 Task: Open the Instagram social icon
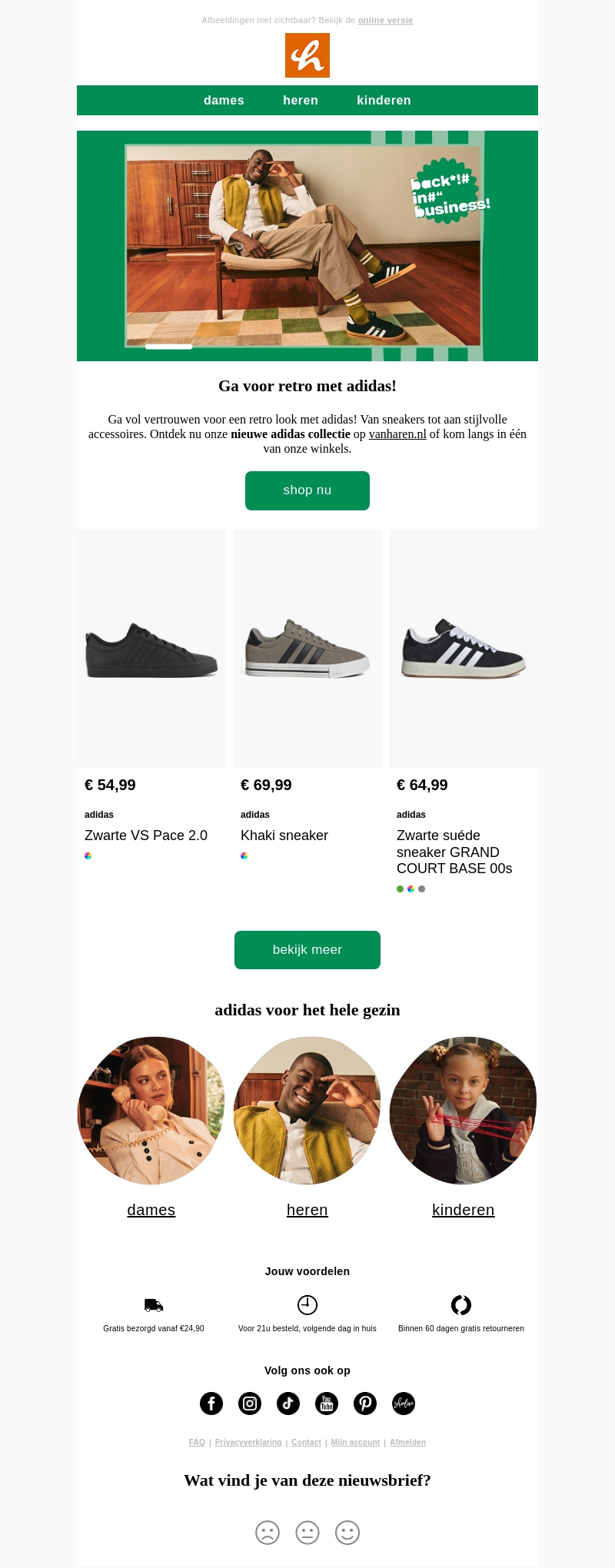pos(250,1404)
